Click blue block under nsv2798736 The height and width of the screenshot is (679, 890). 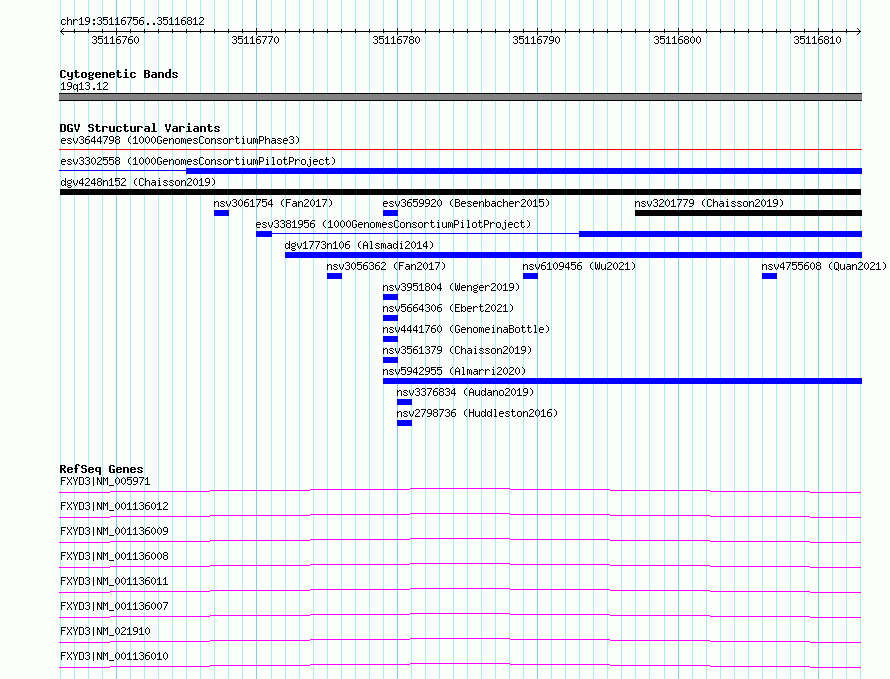[x=404, y=423]
